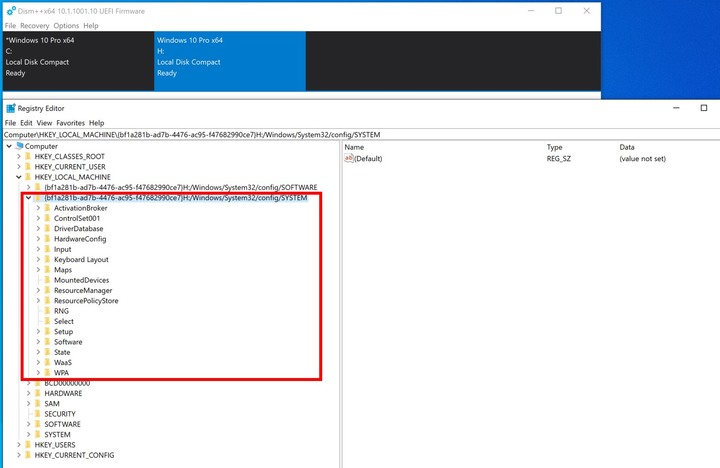Screen dimensions: 720x468
Task: Click the Dism++ app icon in title bar
Action: [11, 11]
